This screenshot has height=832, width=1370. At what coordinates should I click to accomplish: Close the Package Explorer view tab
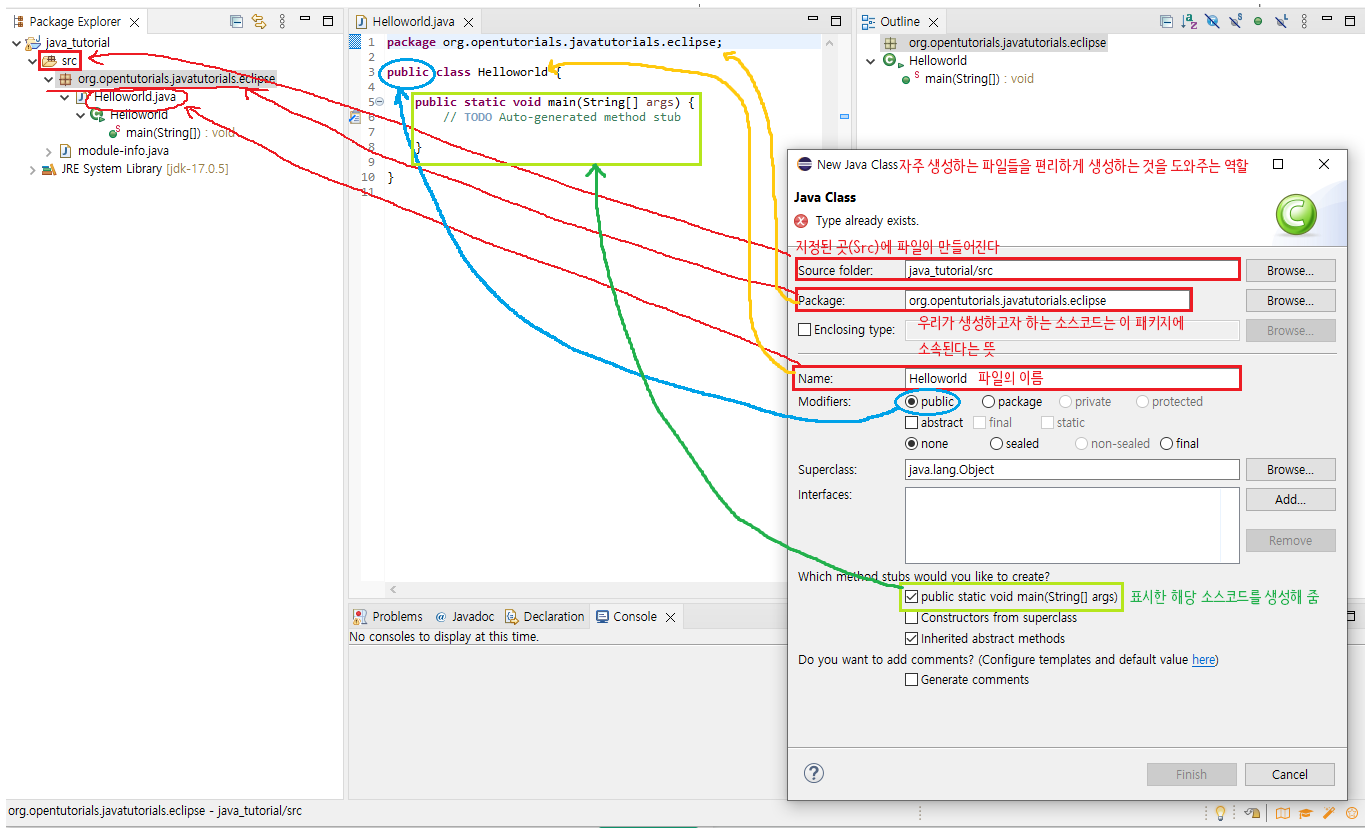coord(133,22)
